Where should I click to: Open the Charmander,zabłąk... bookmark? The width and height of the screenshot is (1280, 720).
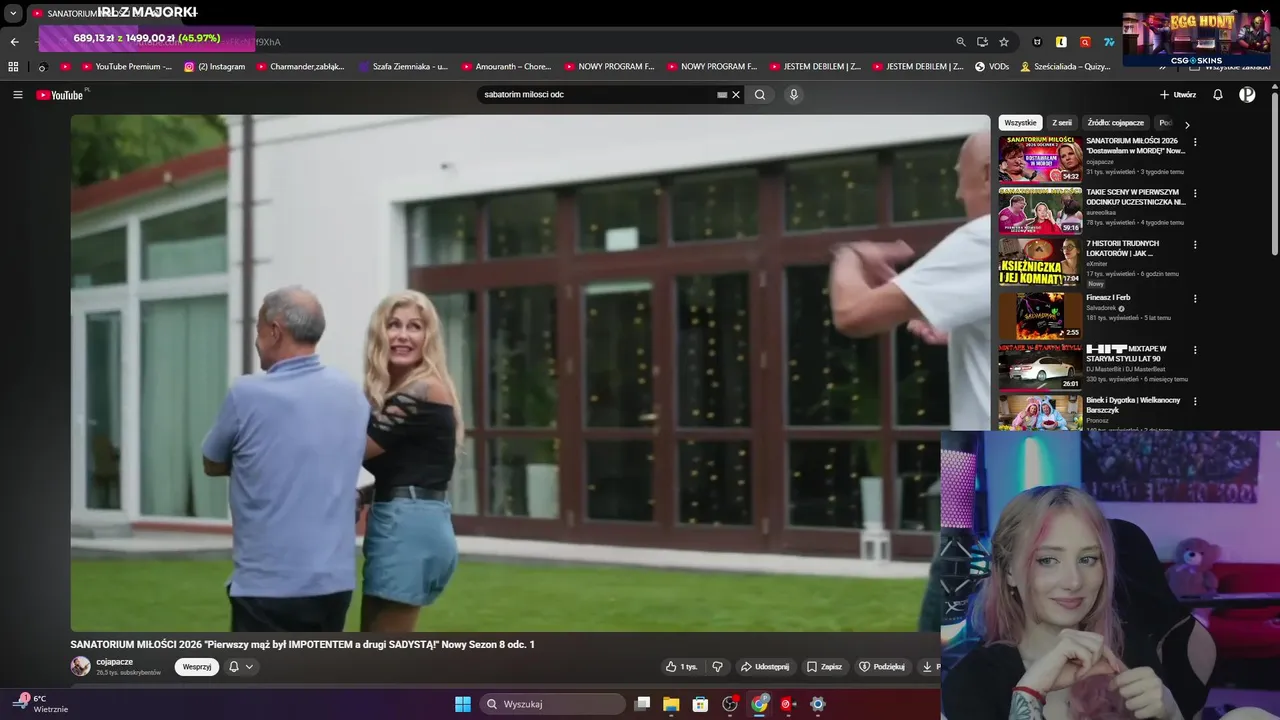300,67
